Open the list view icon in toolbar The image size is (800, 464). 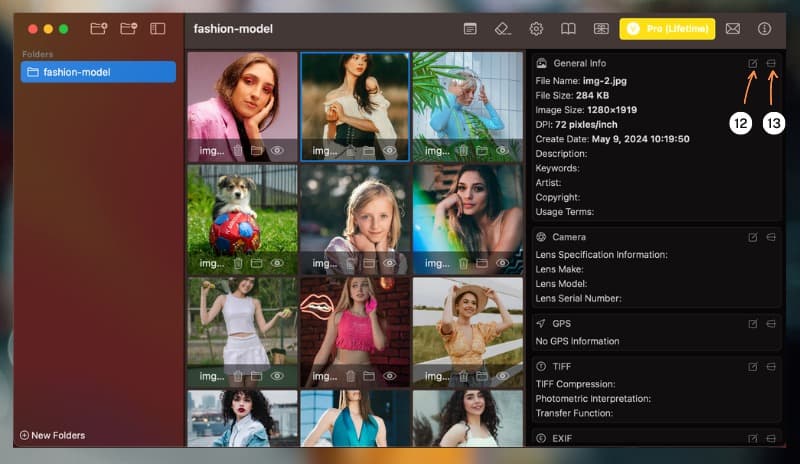(x=470, y=29)
